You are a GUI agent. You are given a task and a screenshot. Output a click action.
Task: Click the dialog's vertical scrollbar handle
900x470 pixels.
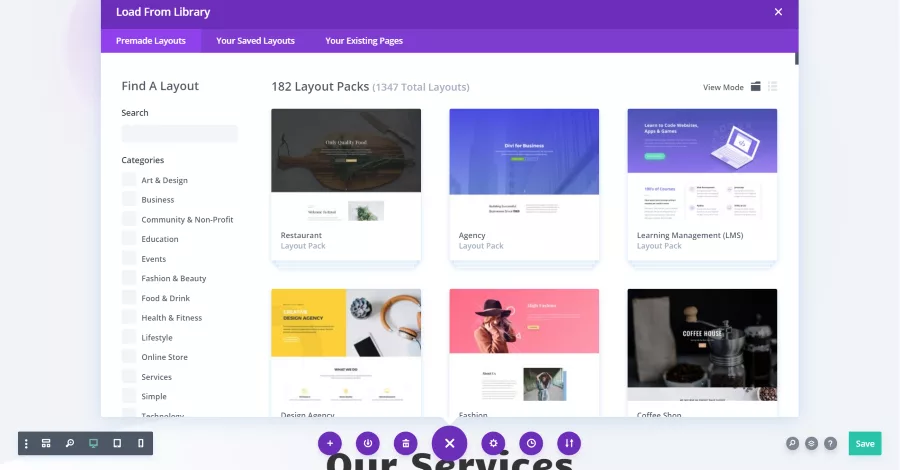tap(797, 59)
